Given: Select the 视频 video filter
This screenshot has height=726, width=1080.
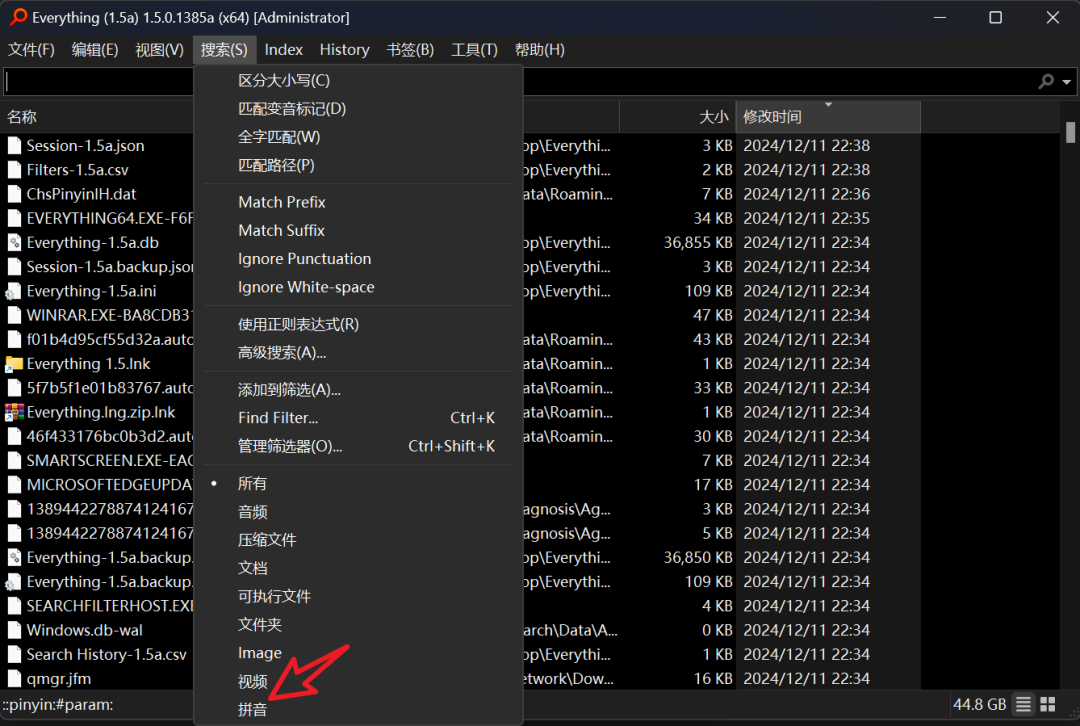Looking at the screenshot, I should click(358, 681).
